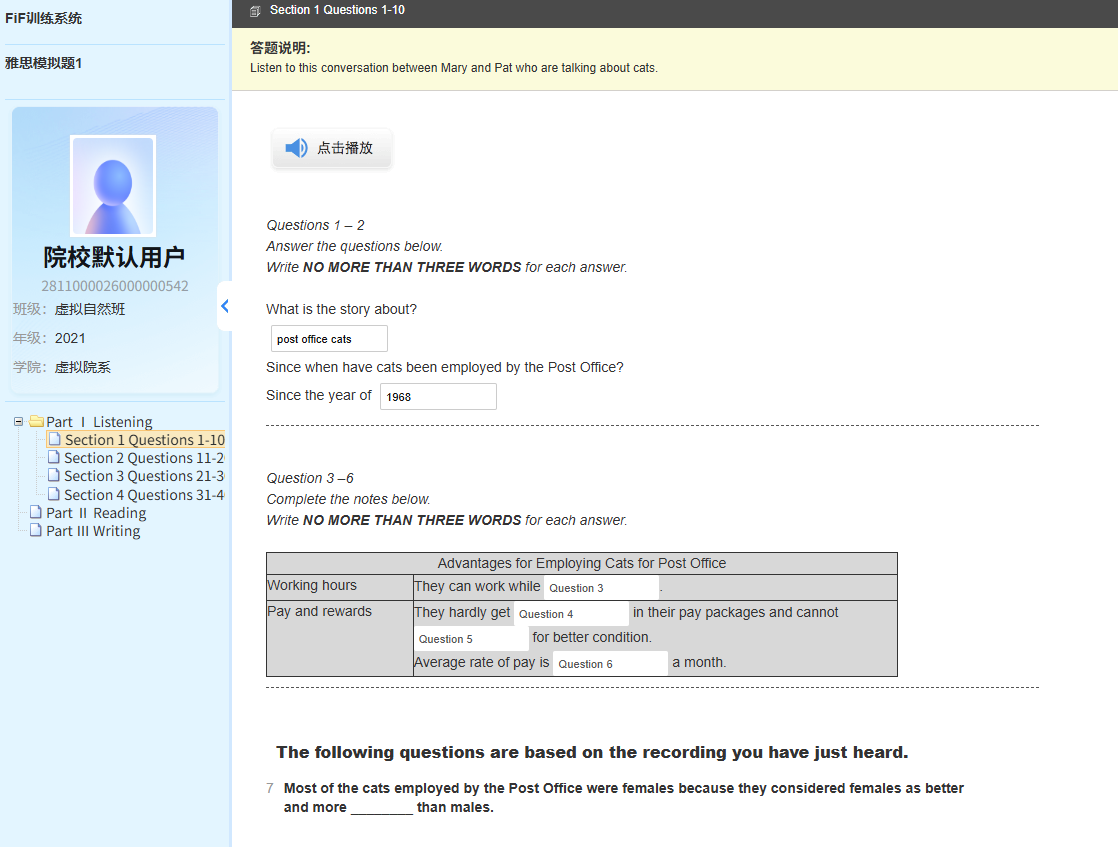This screenshot has width=1118, height=847.
Task: Click the speaker icon to play audio
Action: point(296,148)
